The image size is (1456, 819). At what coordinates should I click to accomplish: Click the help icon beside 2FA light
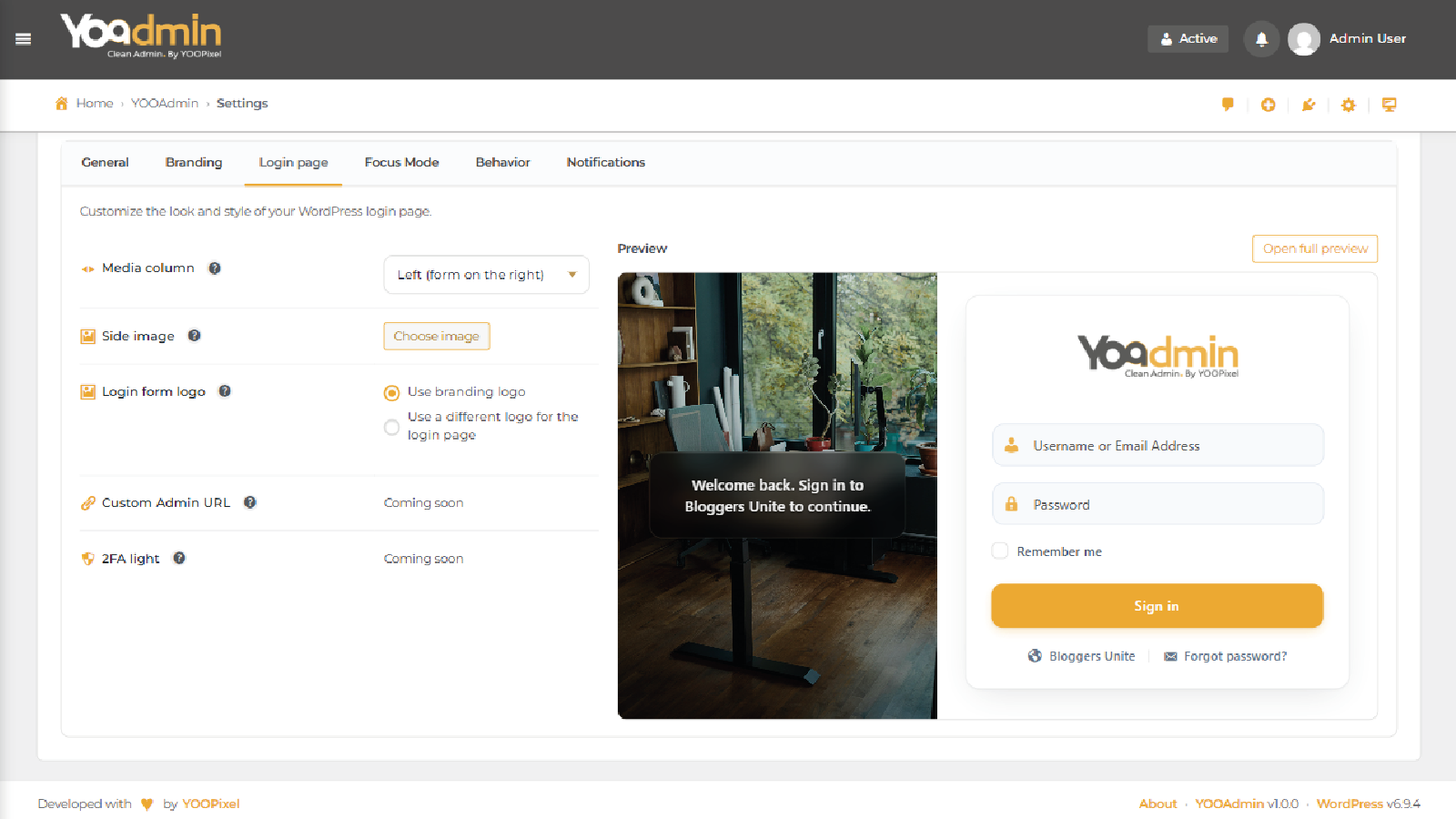tap(179, 558)
